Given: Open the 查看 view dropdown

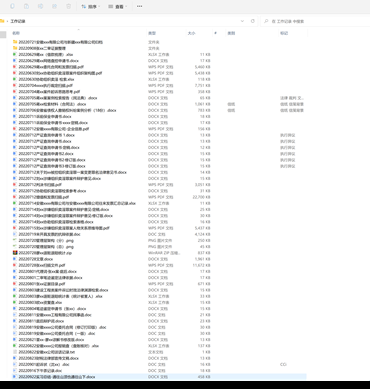Looking at the screenshot, I should [117, 6].
